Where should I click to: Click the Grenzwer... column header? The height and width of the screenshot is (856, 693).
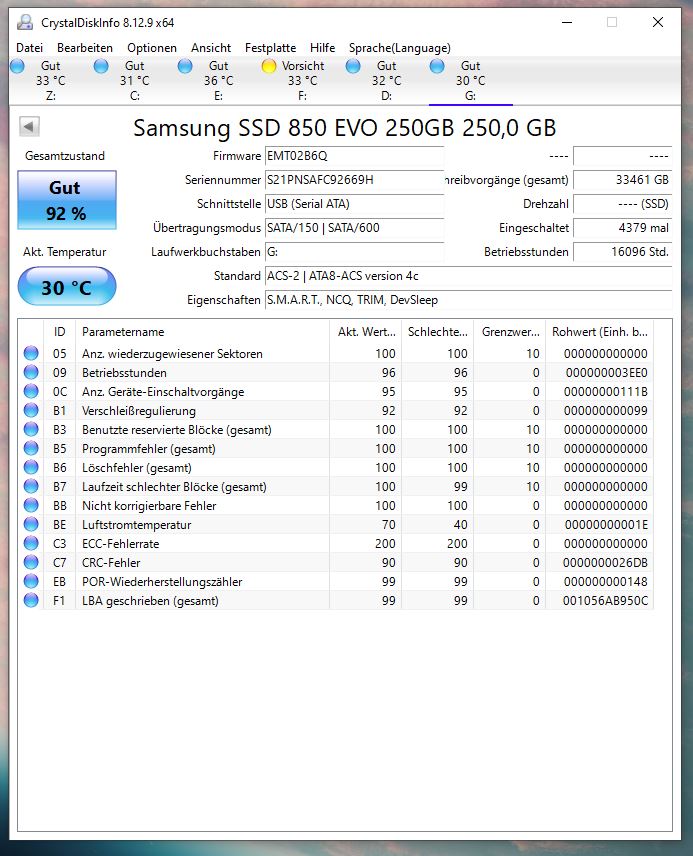click(510, 332)
